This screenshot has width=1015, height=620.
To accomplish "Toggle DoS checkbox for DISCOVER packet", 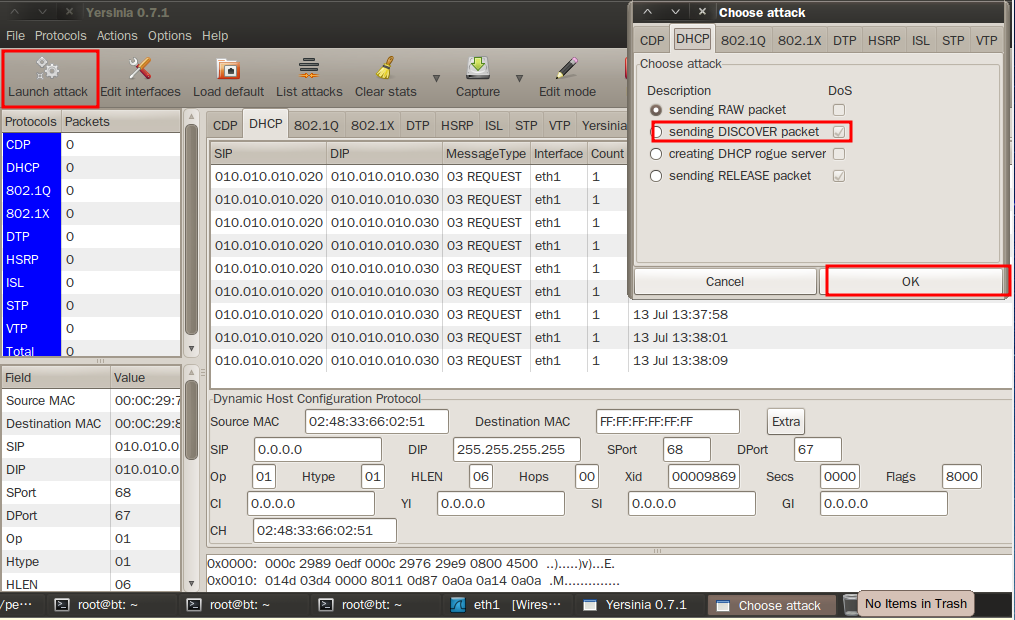I will click(839, 132).
